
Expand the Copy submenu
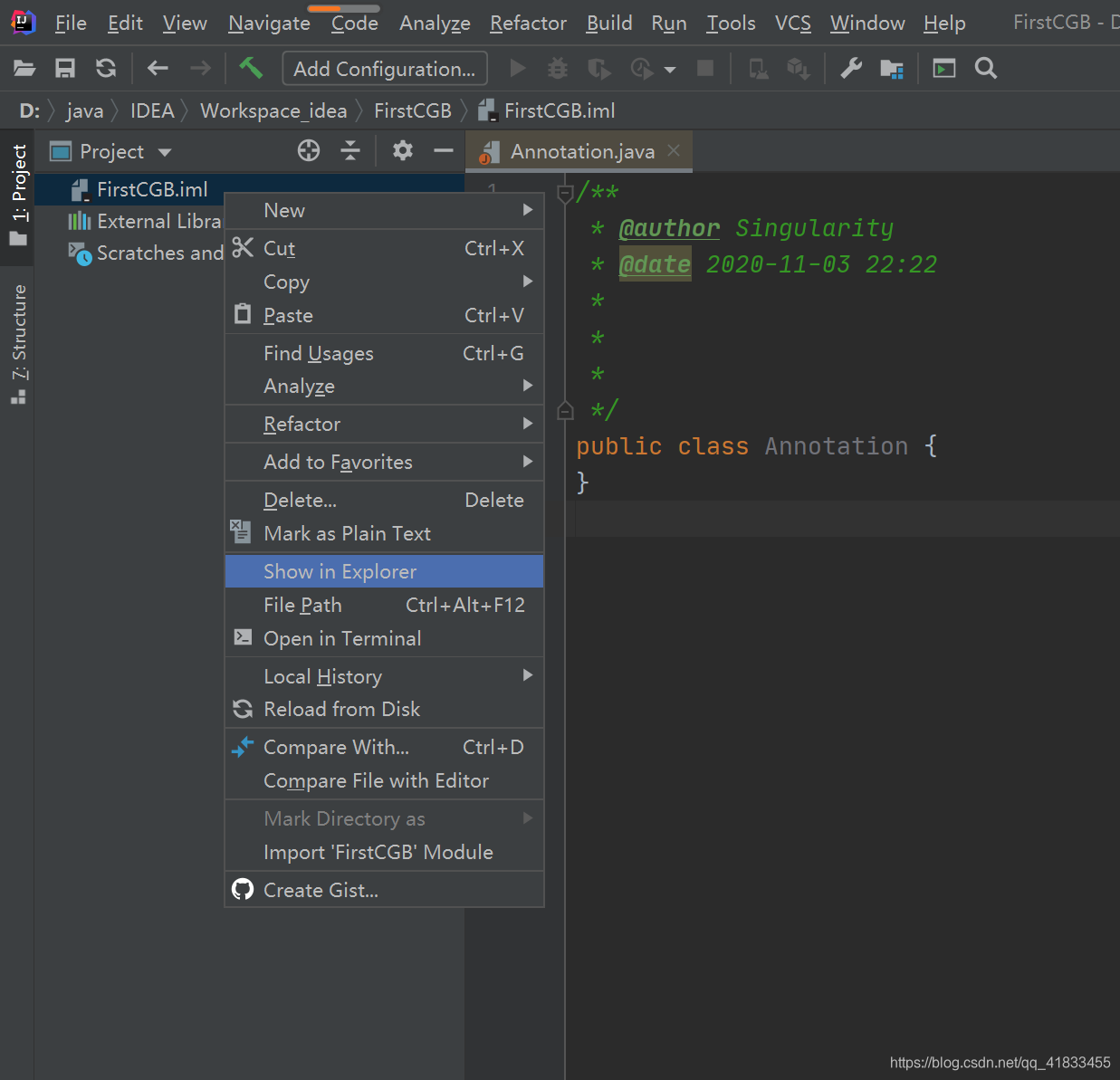click(384, 282)
